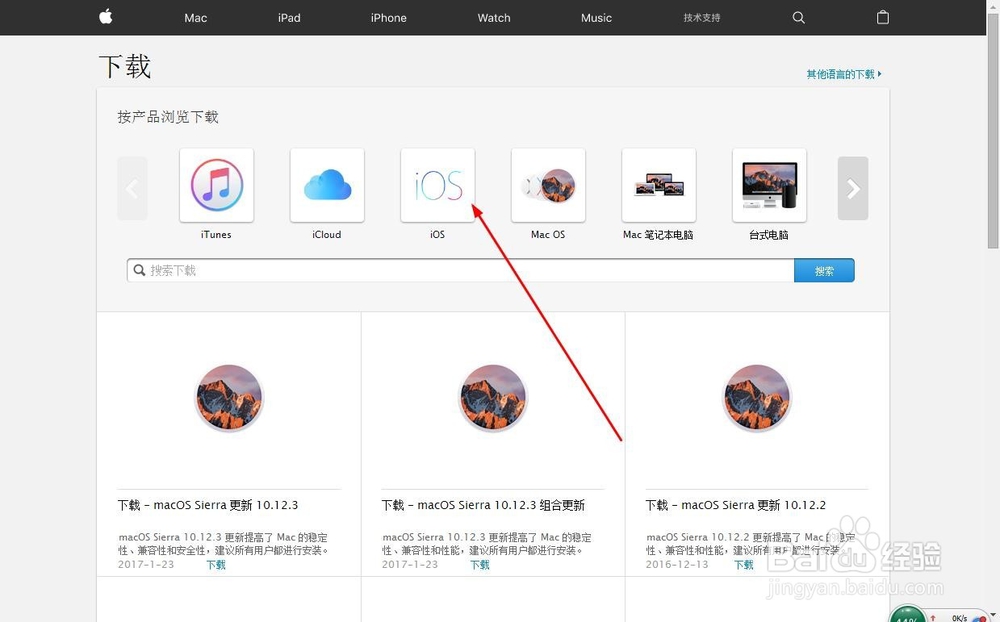The height and width of the screenshot is (622, 1000).
Task: Open Sierra icon above 更新 10.12.3 title
Action: 229,397
